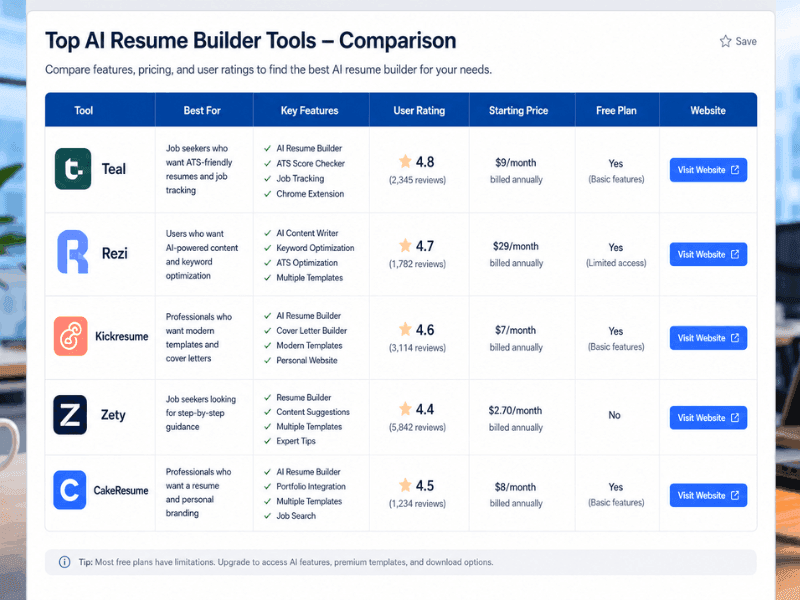The image size is (800, 600).
Task: Click the star icon beside the 4.7 rating
Action: tap(405, 245)
